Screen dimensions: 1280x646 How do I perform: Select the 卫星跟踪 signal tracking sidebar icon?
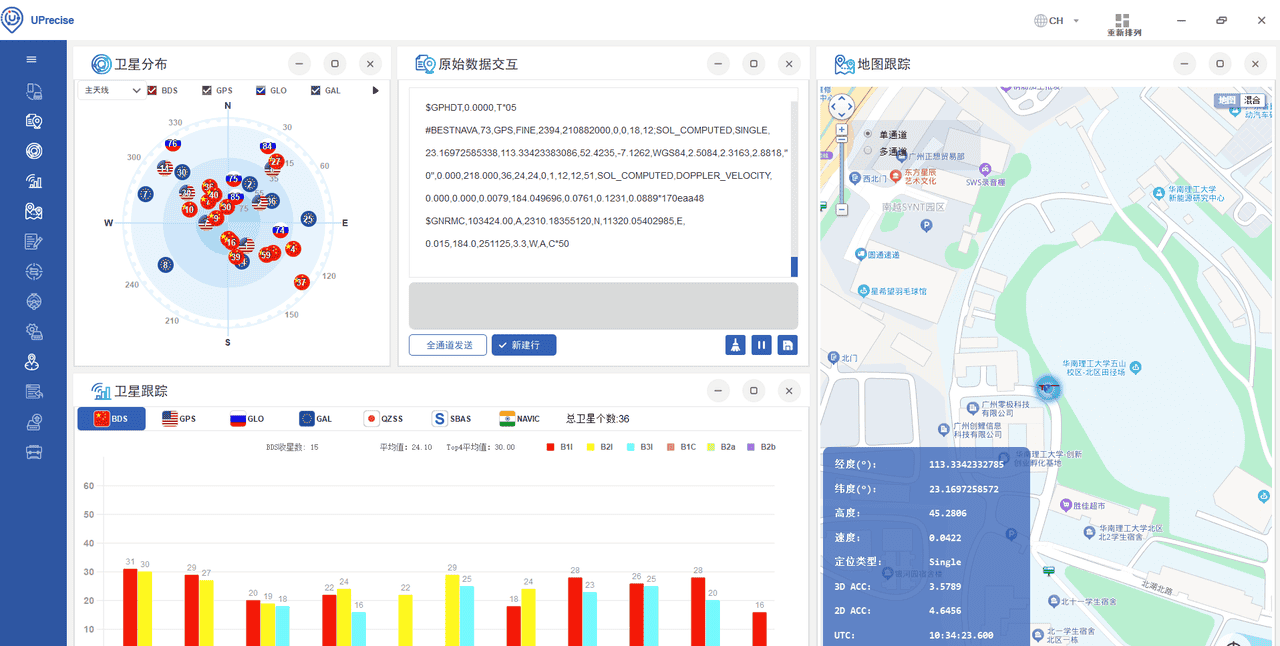click(x=33, y=182)
